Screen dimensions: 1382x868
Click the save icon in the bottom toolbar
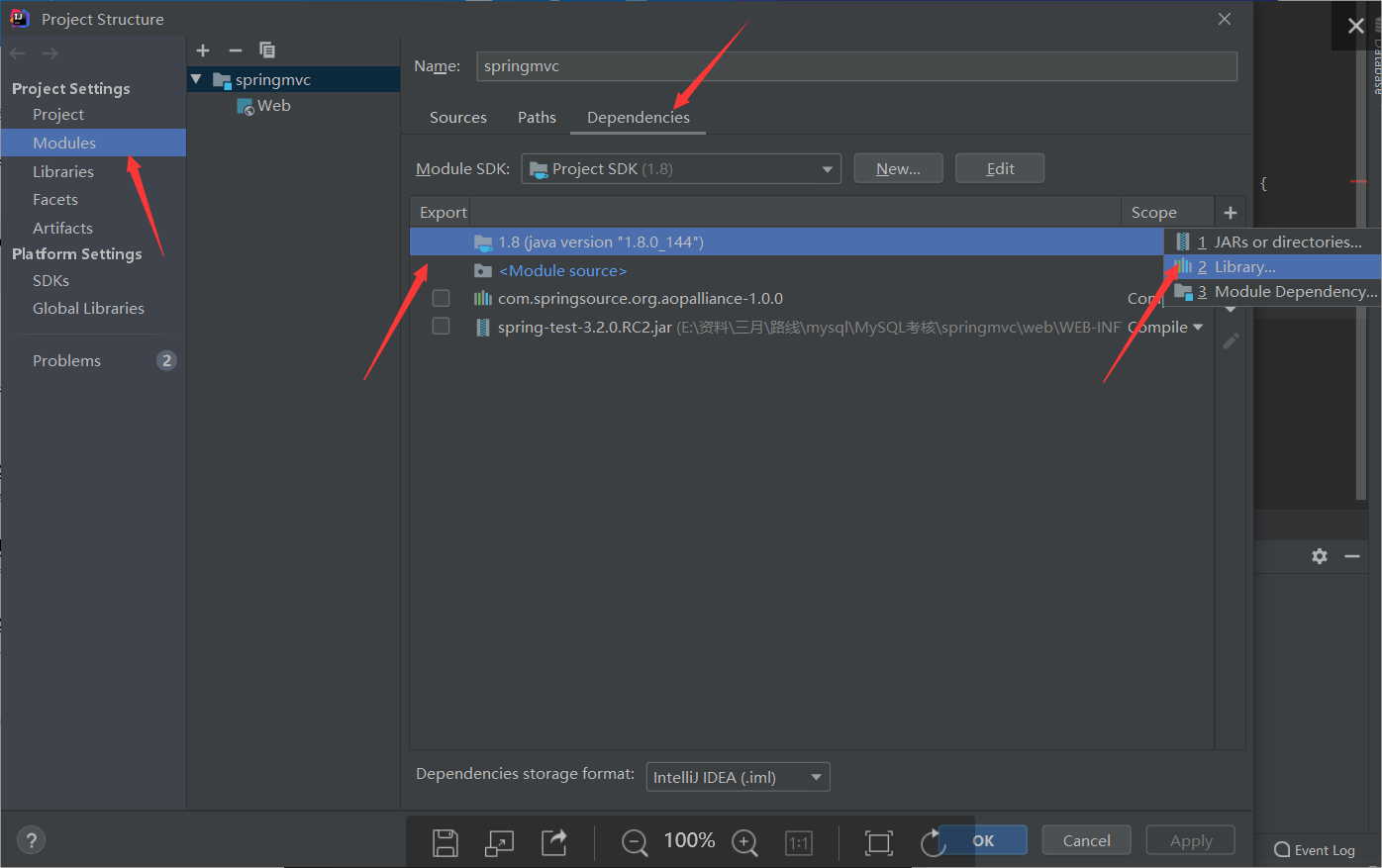(445, 842)
